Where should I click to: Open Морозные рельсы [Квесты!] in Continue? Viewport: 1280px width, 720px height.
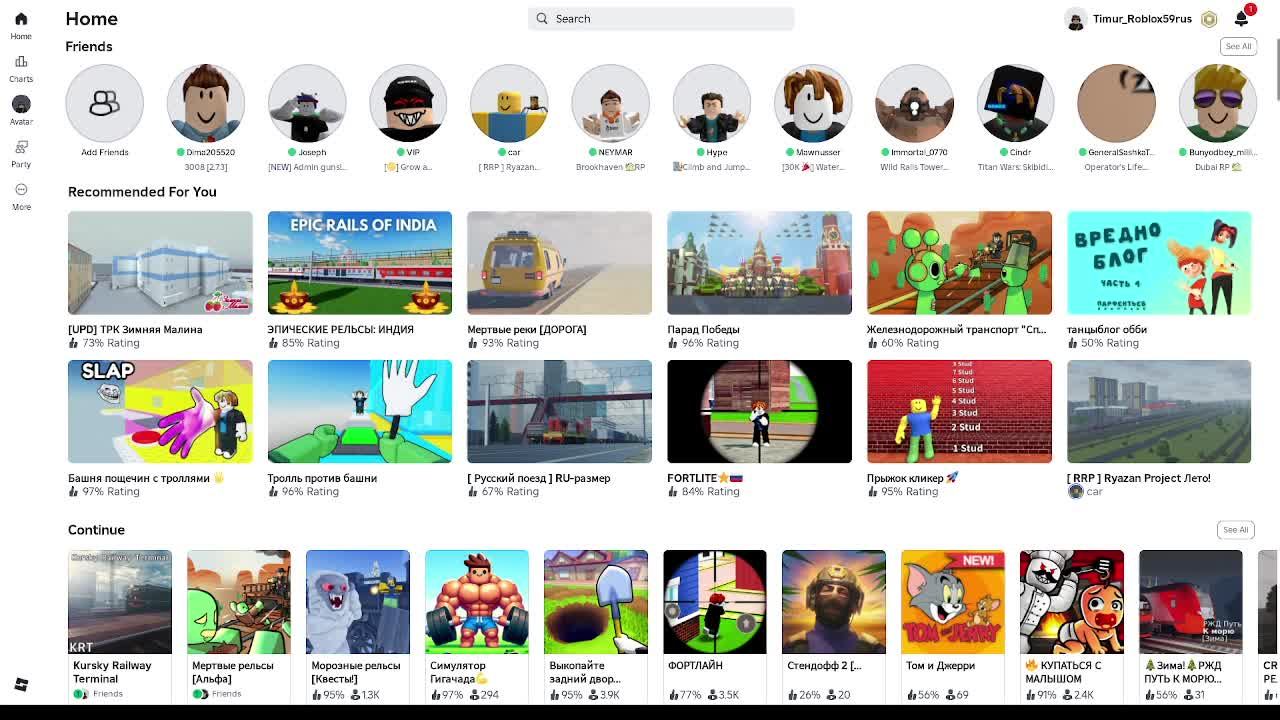[358, 602]
